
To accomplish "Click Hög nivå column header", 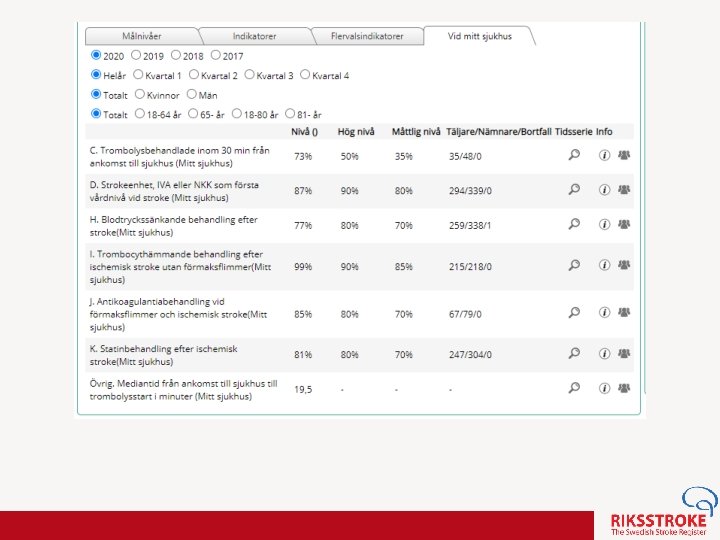I will [x=356, y=132].
